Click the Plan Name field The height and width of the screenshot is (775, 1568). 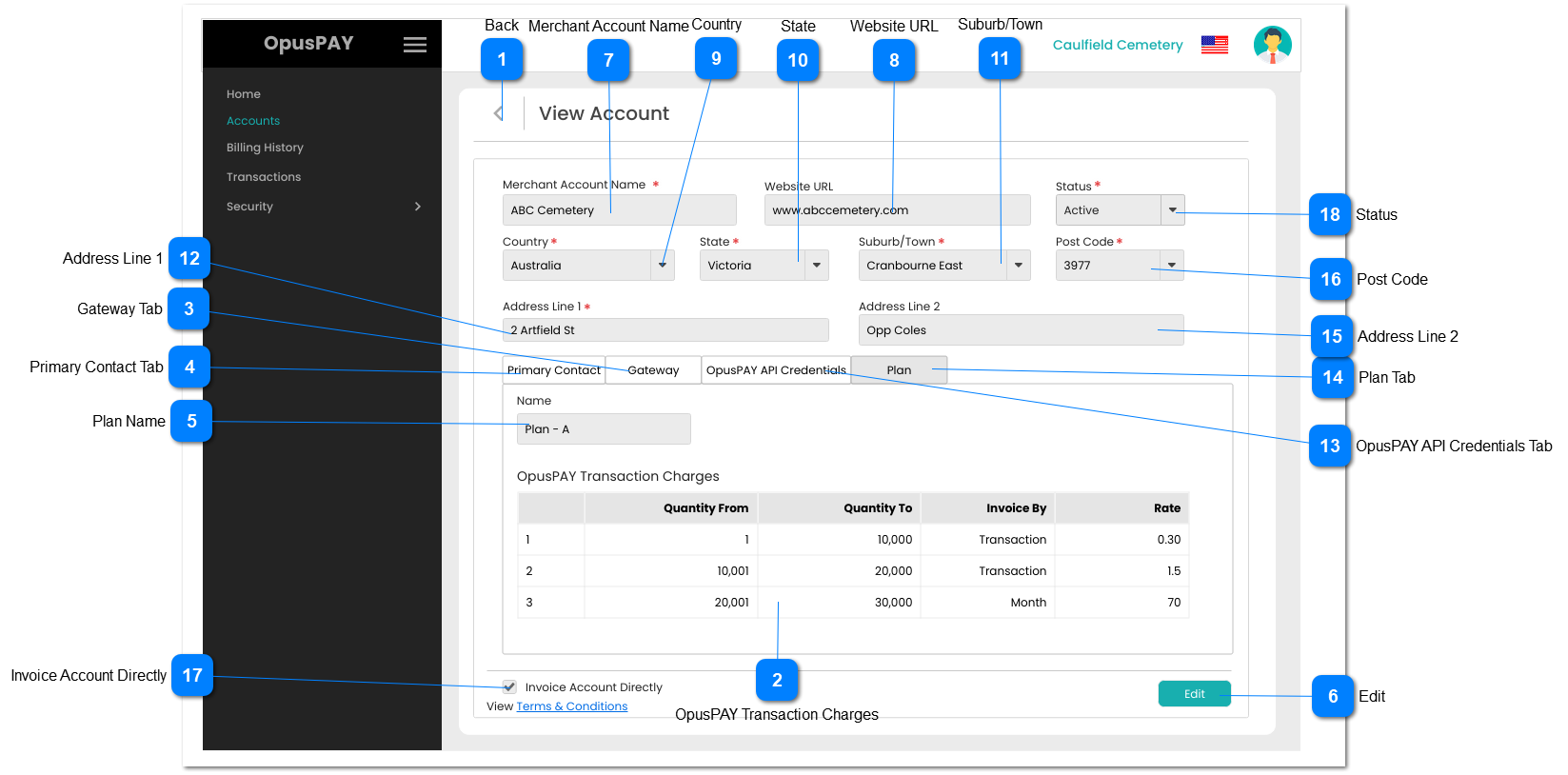[604, 428]
